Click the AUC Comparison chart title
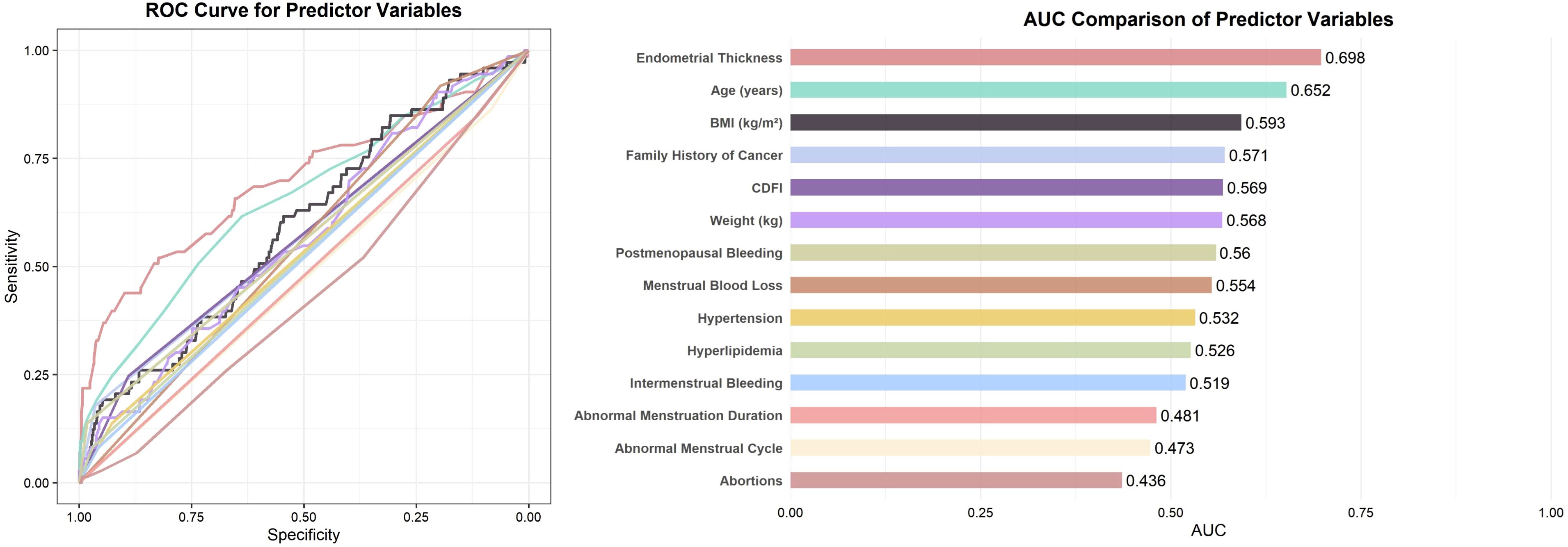Screen dimensions: 1568x547 click(x=1208, y=19)
